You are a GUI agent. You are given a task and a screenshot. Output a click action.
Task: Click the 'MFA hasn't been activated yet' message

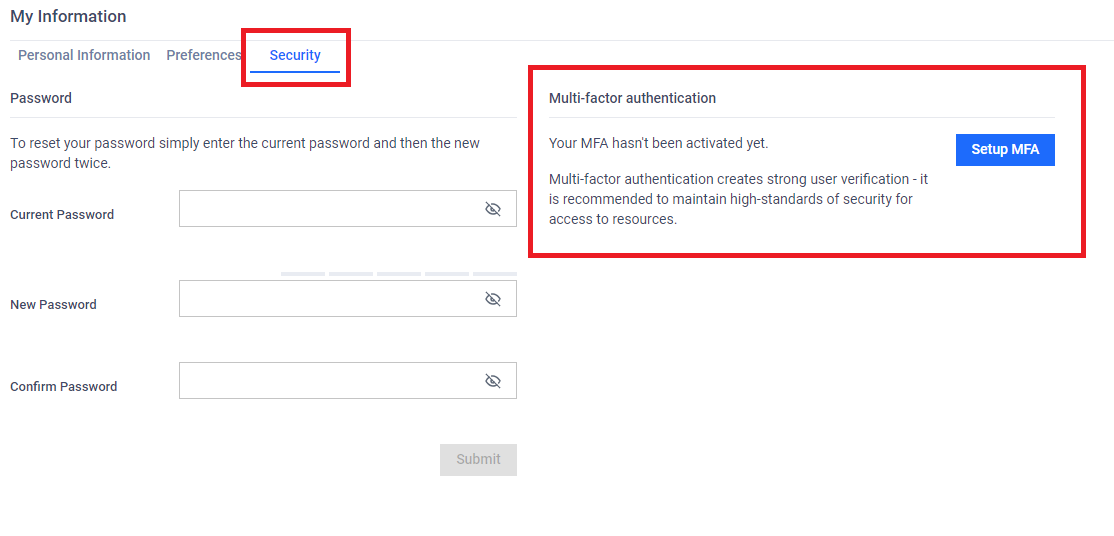(659, 143)
